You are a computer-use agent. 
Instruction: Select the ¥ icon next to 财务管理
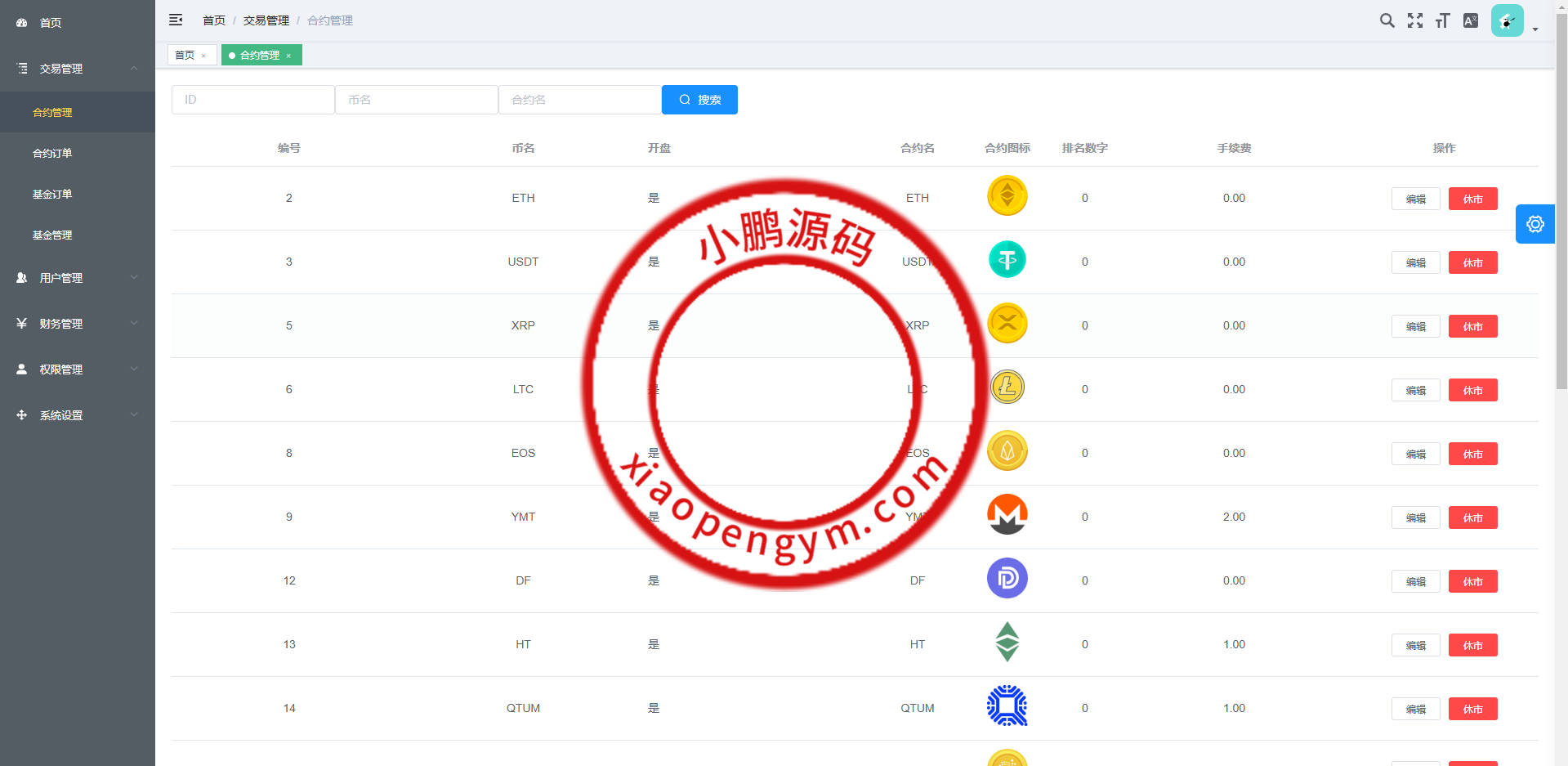(x=21, y=323)
